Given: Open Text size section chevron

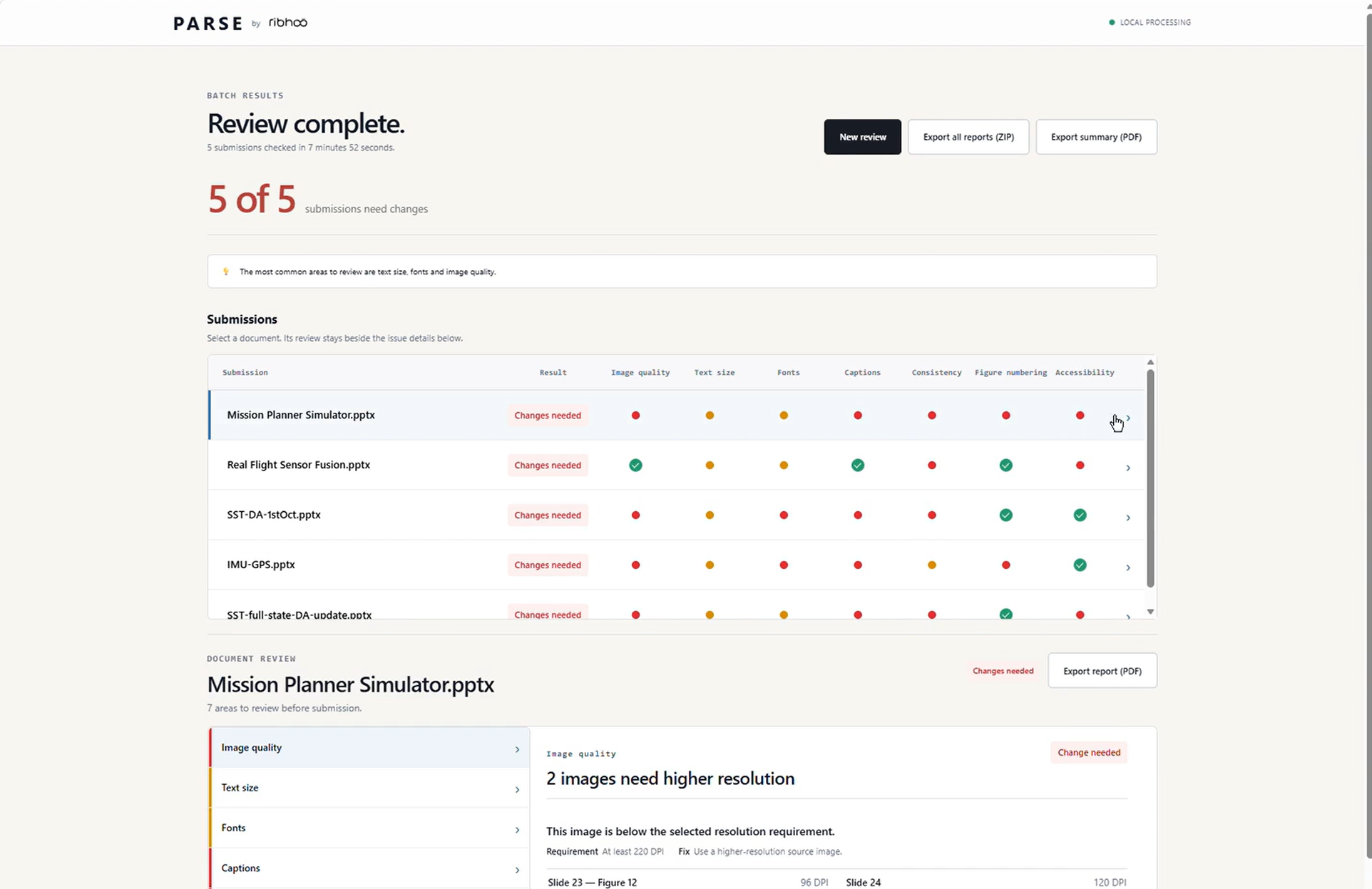Looking at the screenshot, I should 517,790.
